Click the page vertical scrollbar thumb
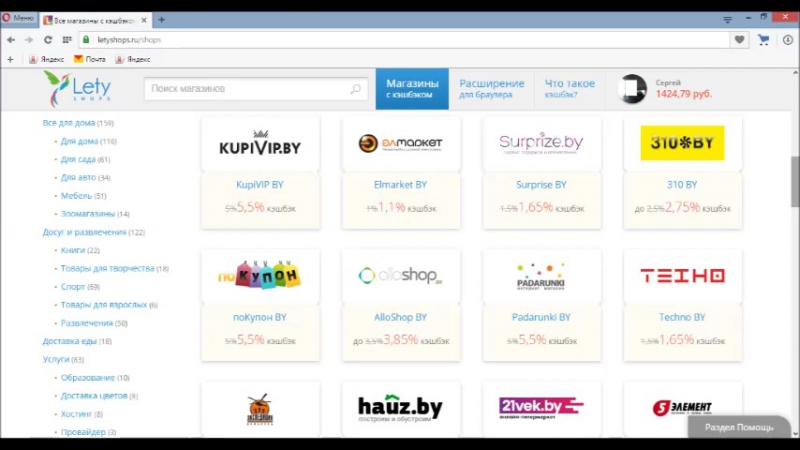This screenshot has width=800, height=450. tap(795, 182)
